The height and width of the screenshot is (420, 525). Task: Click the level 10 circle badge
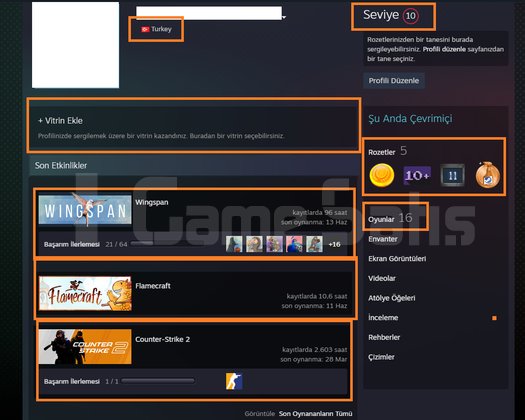tap(410, 16)
